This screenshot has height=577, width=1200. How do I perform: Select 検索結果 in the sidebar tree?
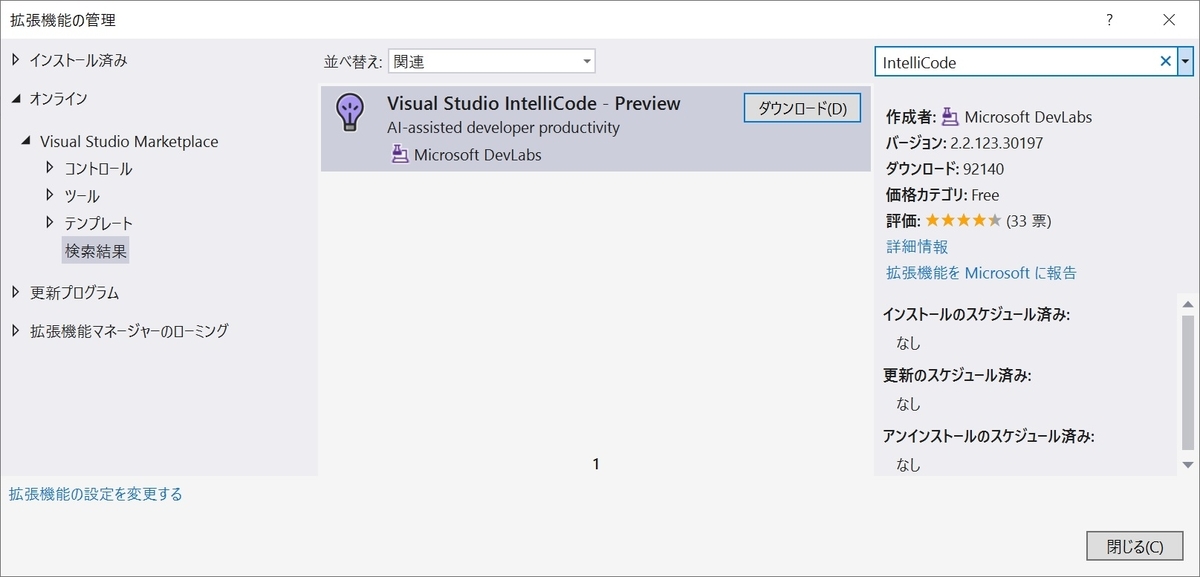[95, 249]
